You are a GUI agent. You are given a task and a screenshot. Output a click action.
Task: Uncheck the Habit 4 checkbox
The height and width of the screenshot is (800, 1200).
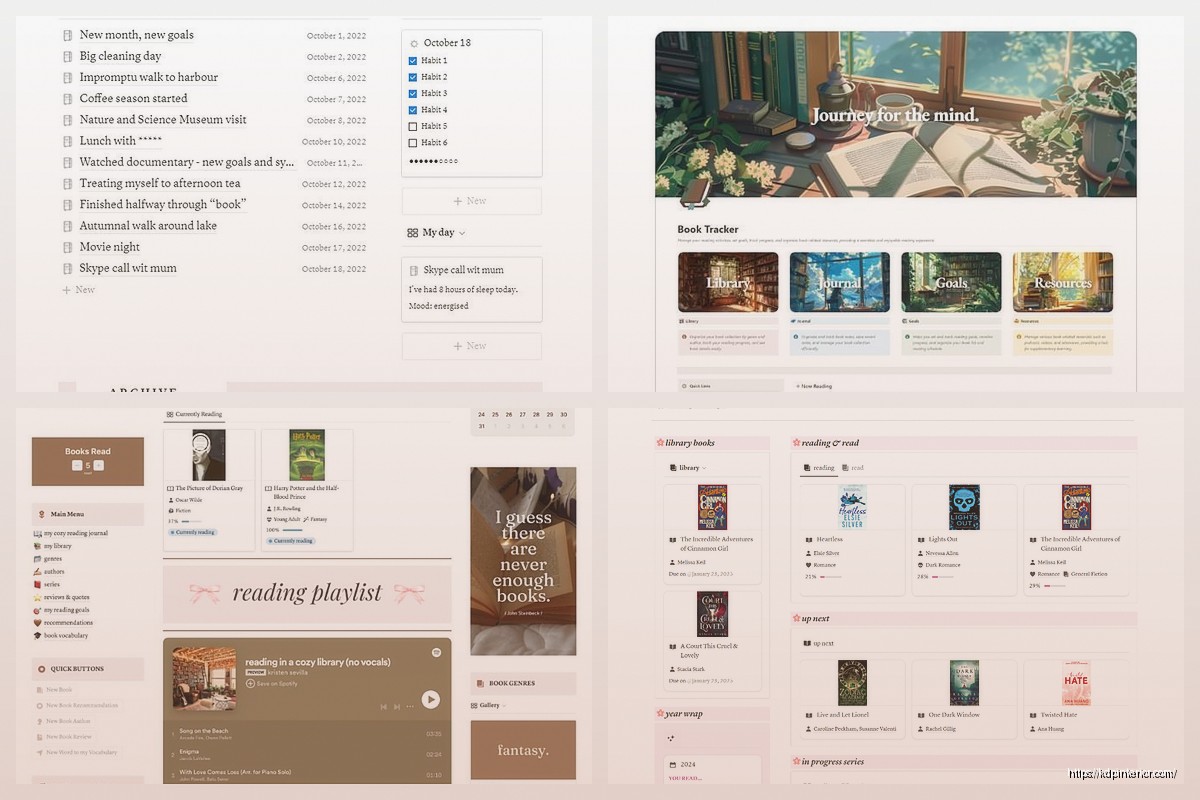(x=413, y=110)
